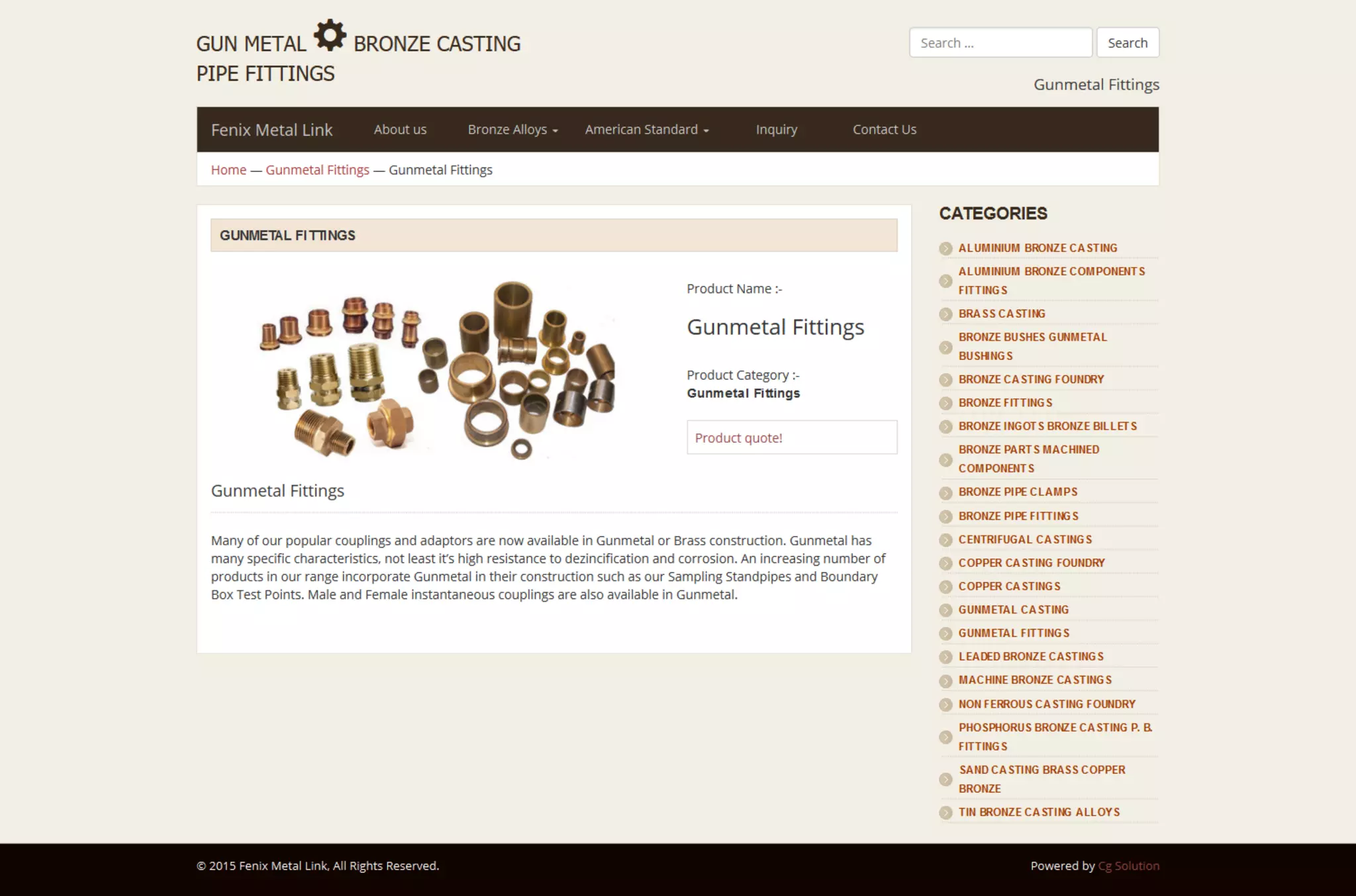Open the About us menu item
The width and height of the screenshot is (1356, 896).
pos(400,130)
